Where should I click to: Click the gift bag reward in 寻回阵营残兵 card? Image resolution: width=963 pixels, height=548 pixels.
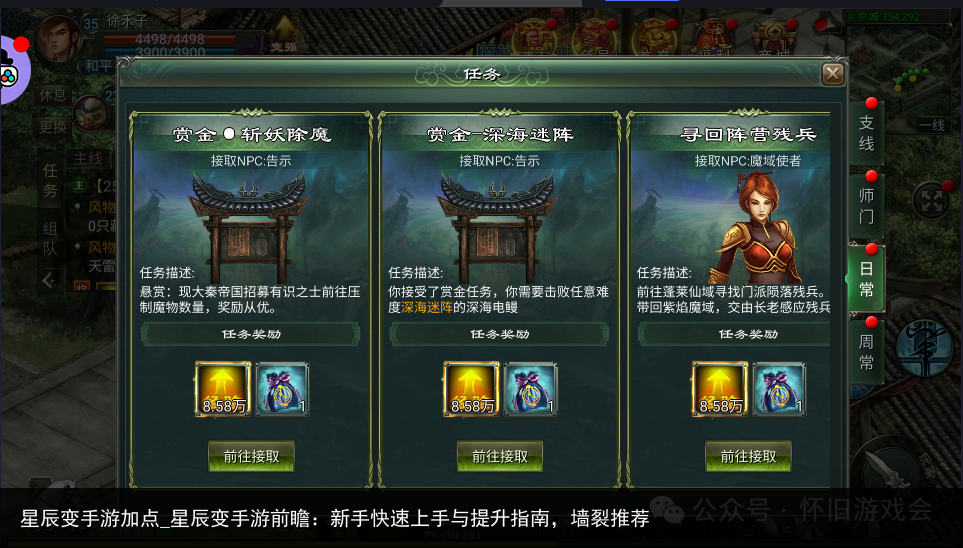click(x=779, y=389)
